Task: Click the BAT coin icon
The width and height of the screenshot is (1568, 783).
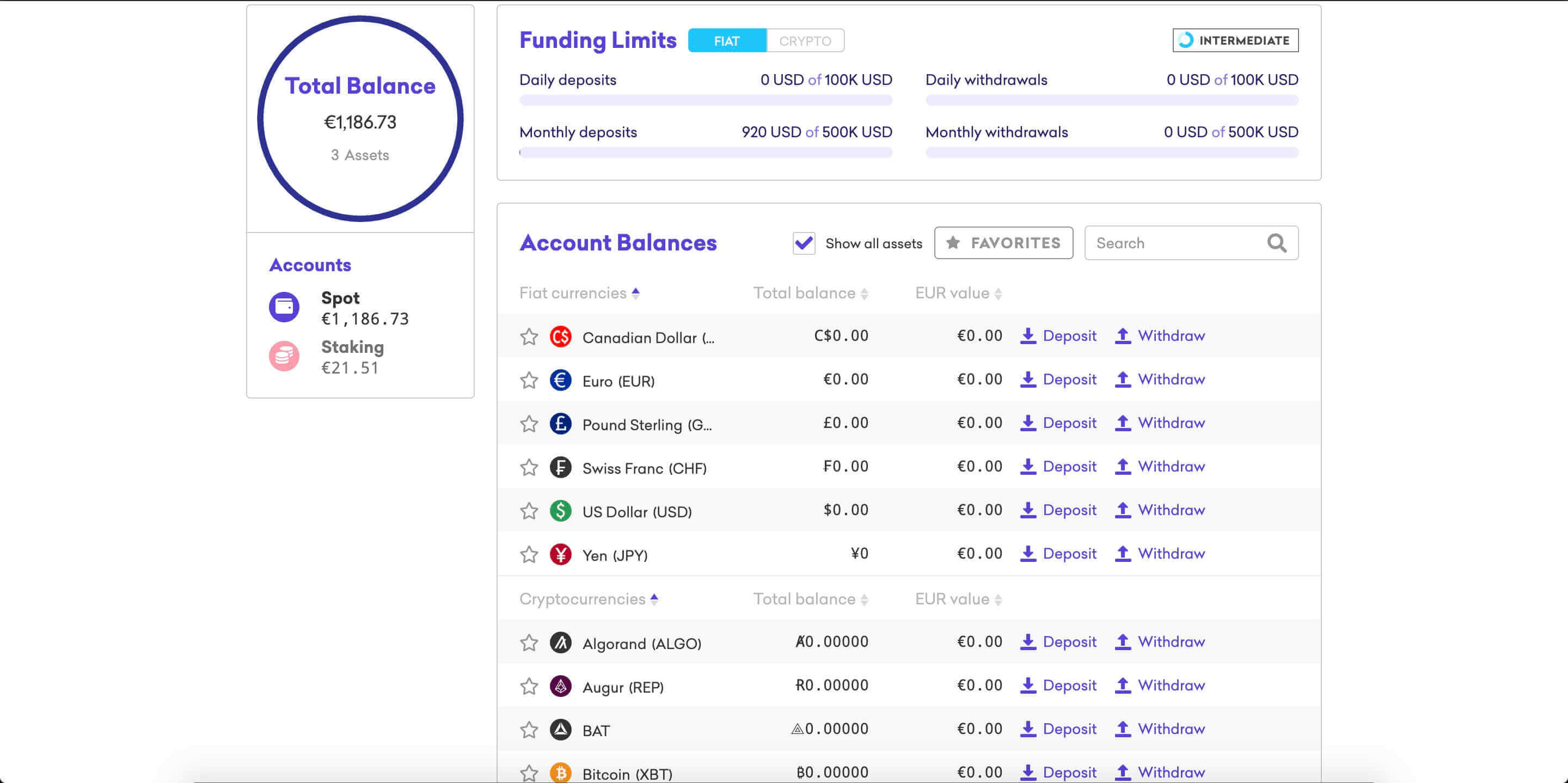Action: click(560, 730)
